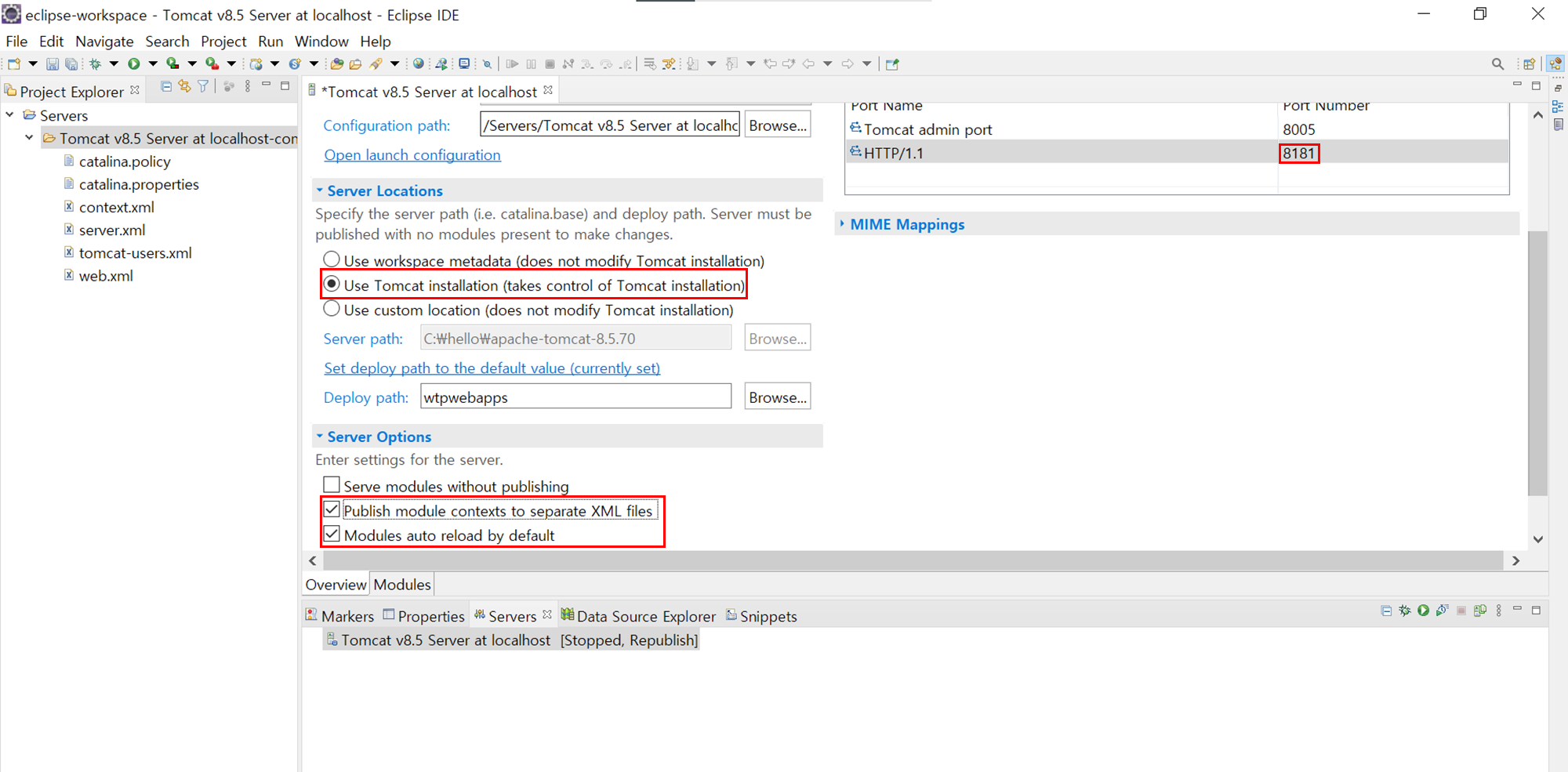Open the File menu

16,42
